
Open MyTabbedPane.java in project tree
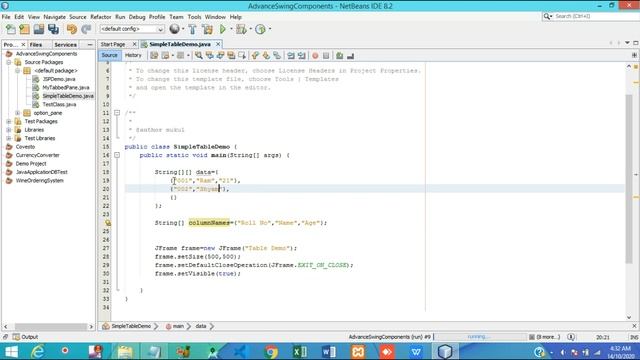pyautogui.click(x=66, y=87)
